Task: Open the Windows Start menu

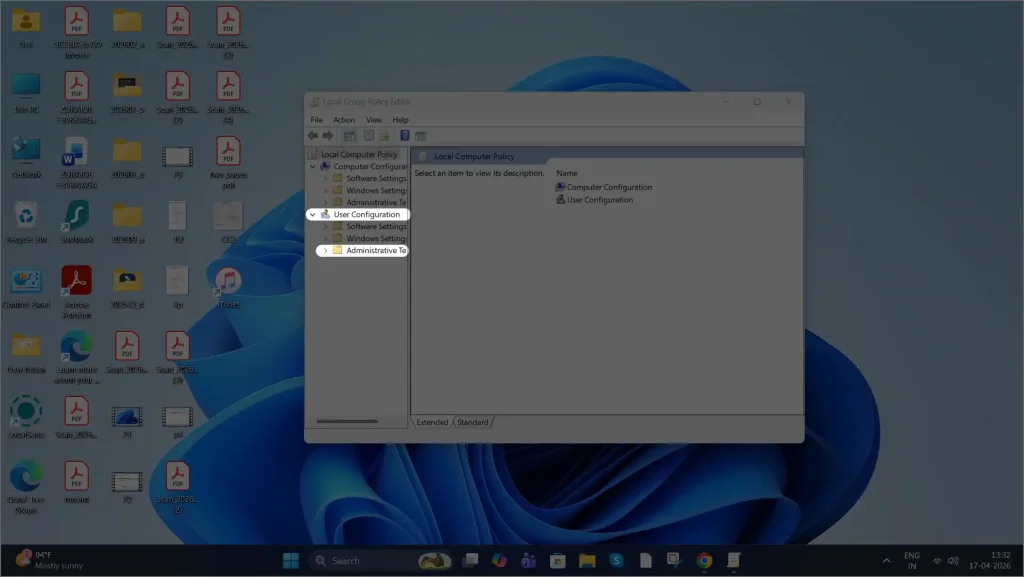Action: [x=291, y=561]
